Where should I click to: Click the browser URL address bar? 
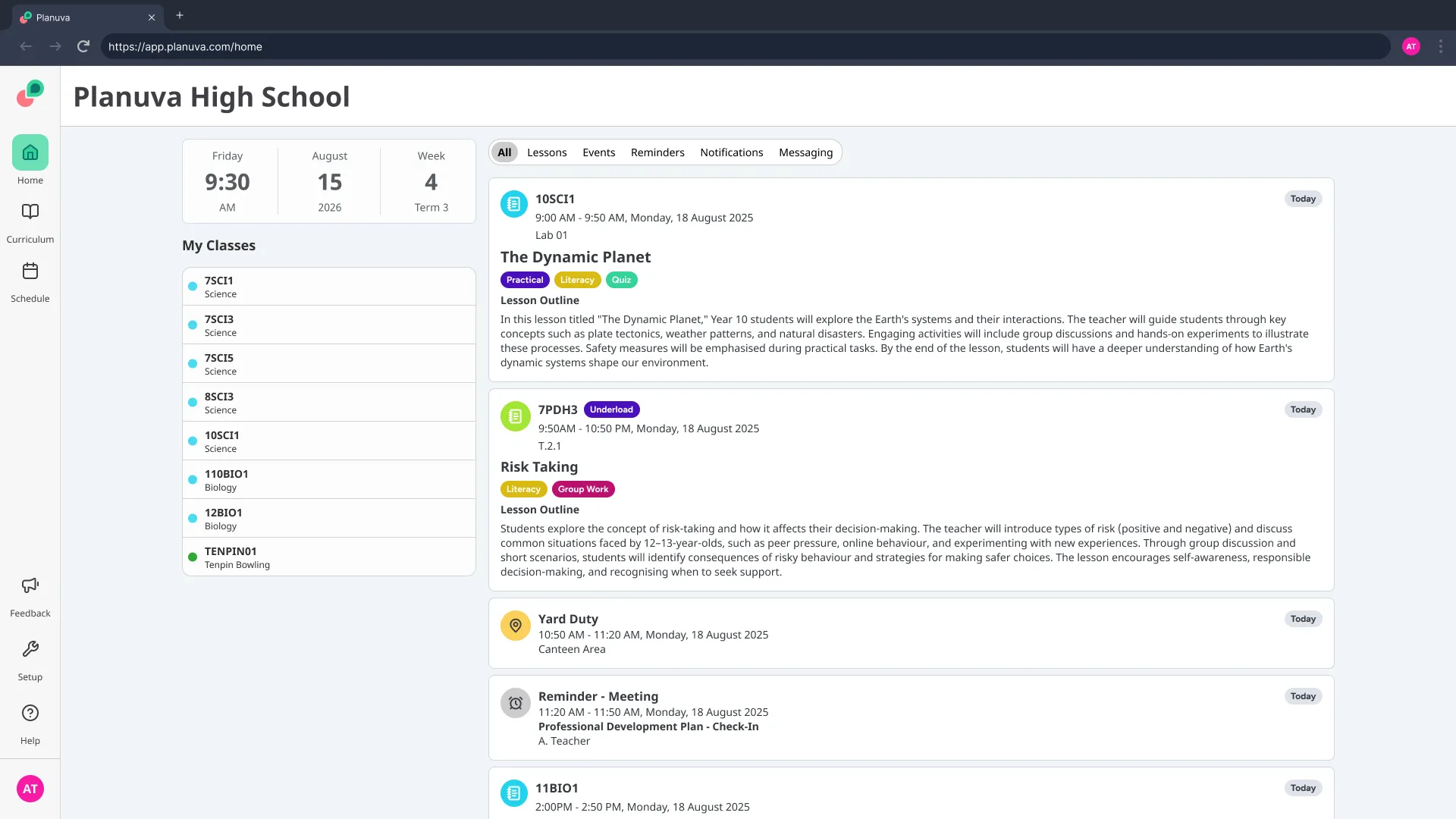(743, 46)
